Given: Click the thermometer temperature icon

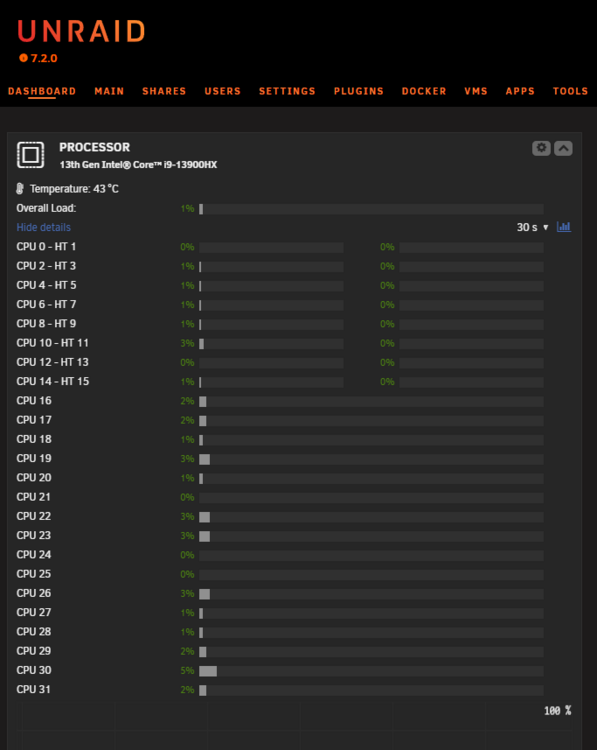Looking at the screenshot, I should click(20, 188).
